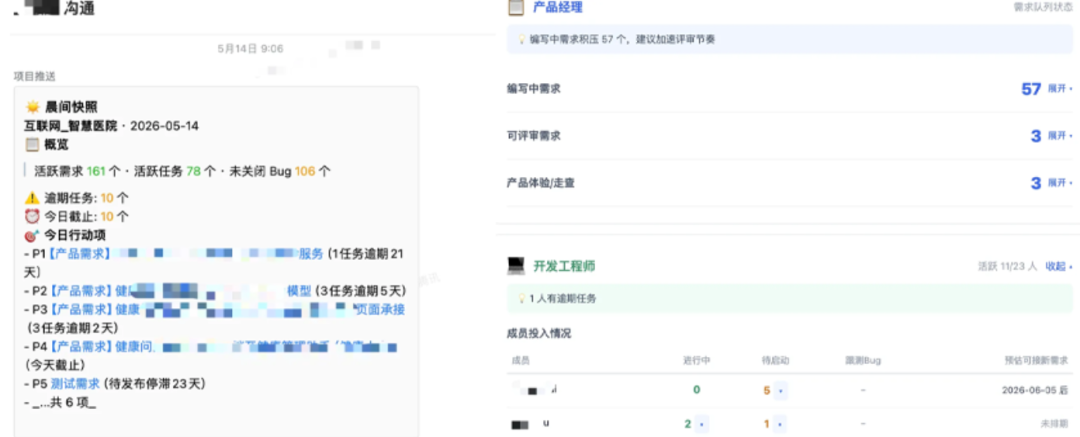1080x437 pixels.
Task: Expand the 可评审需求 row with 展开
Action: (x=1060, y=136)
